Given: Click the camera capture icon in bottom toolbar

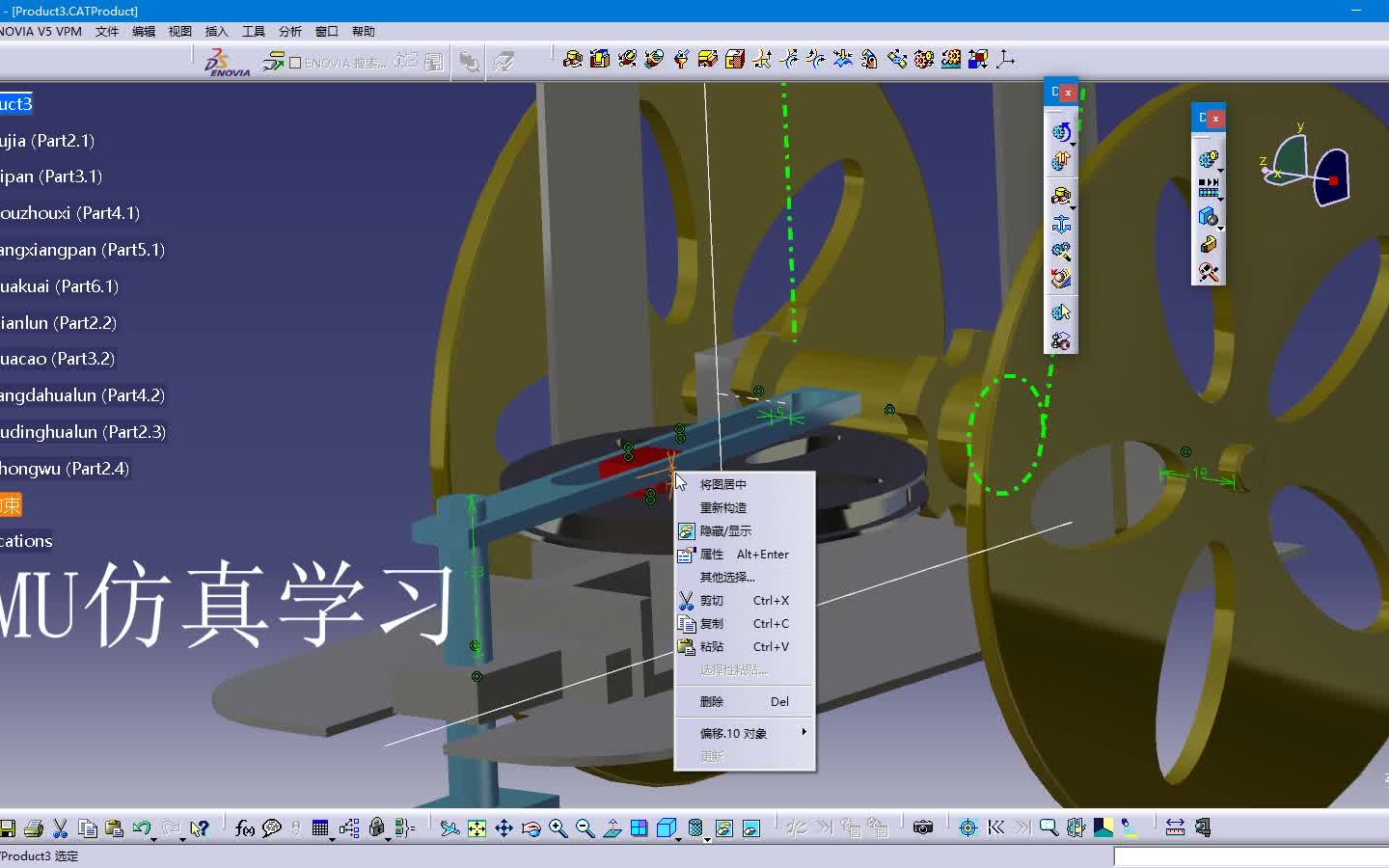Looking at the screenshot, I should click(x=923, y=827).
